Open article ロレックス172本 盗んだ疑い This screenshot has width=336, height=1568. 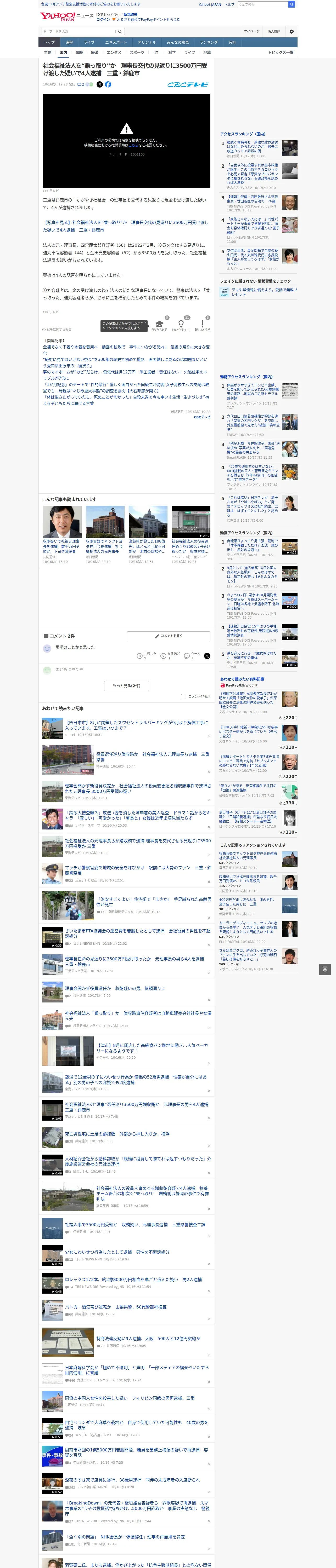[x=133, y=1279]
